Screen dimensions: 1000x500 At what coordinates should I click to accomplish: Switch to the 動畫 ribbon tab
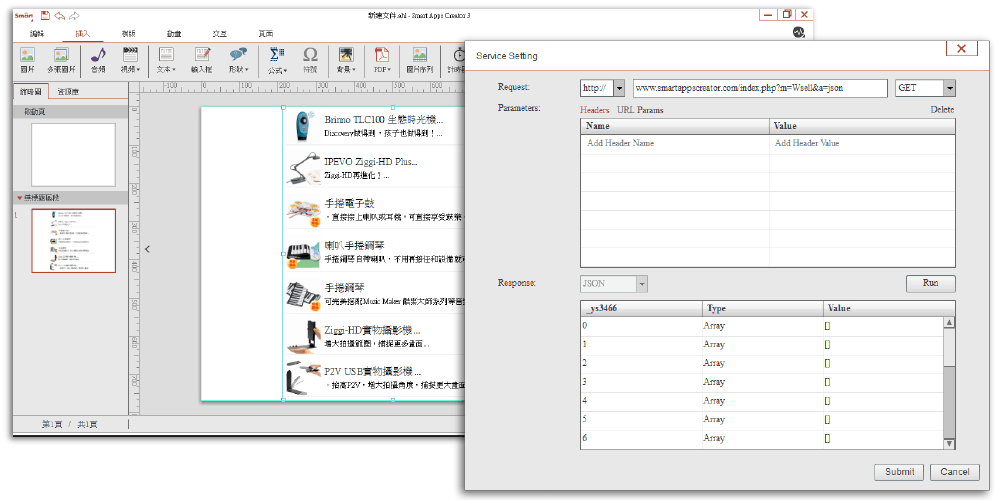(174, 34)
